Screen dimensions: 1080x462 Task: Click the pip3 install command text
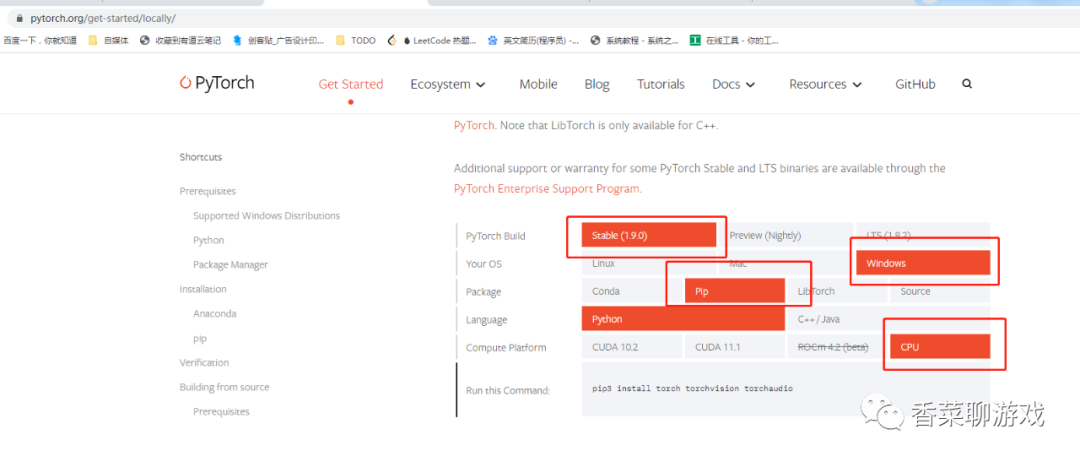692,388
